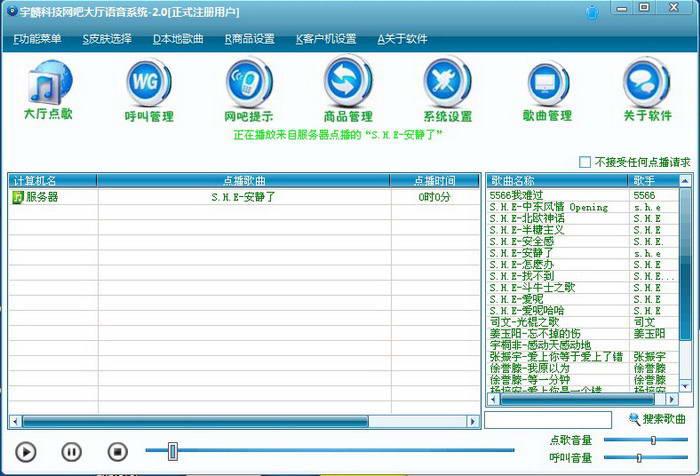Click the app logo in the title bar
This screenshot has width=700, height=476.
click(12, 11)
